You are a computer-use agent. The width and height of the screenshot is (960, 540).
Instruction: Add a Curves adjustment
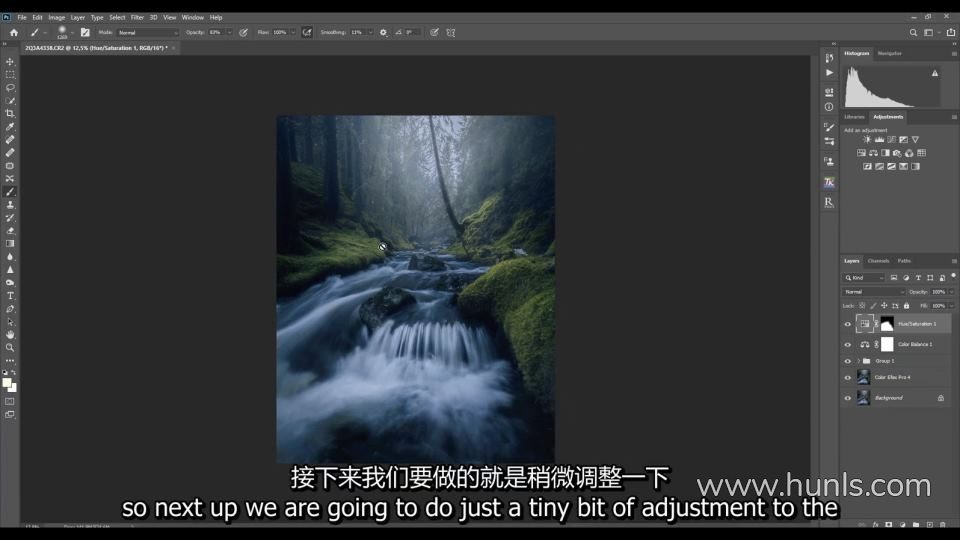[x=891, y=140]
